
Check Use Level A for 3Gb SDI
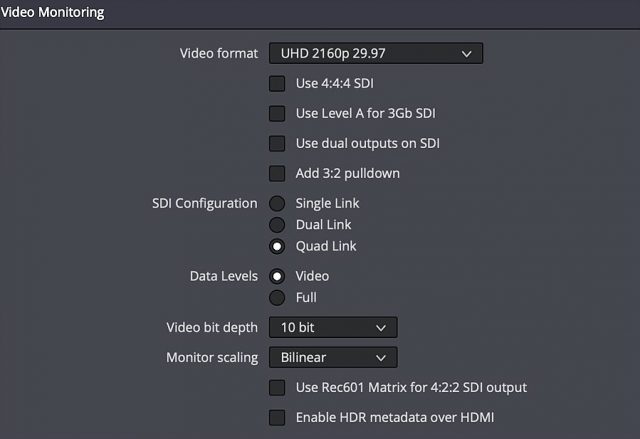click(x=277, y=113)
